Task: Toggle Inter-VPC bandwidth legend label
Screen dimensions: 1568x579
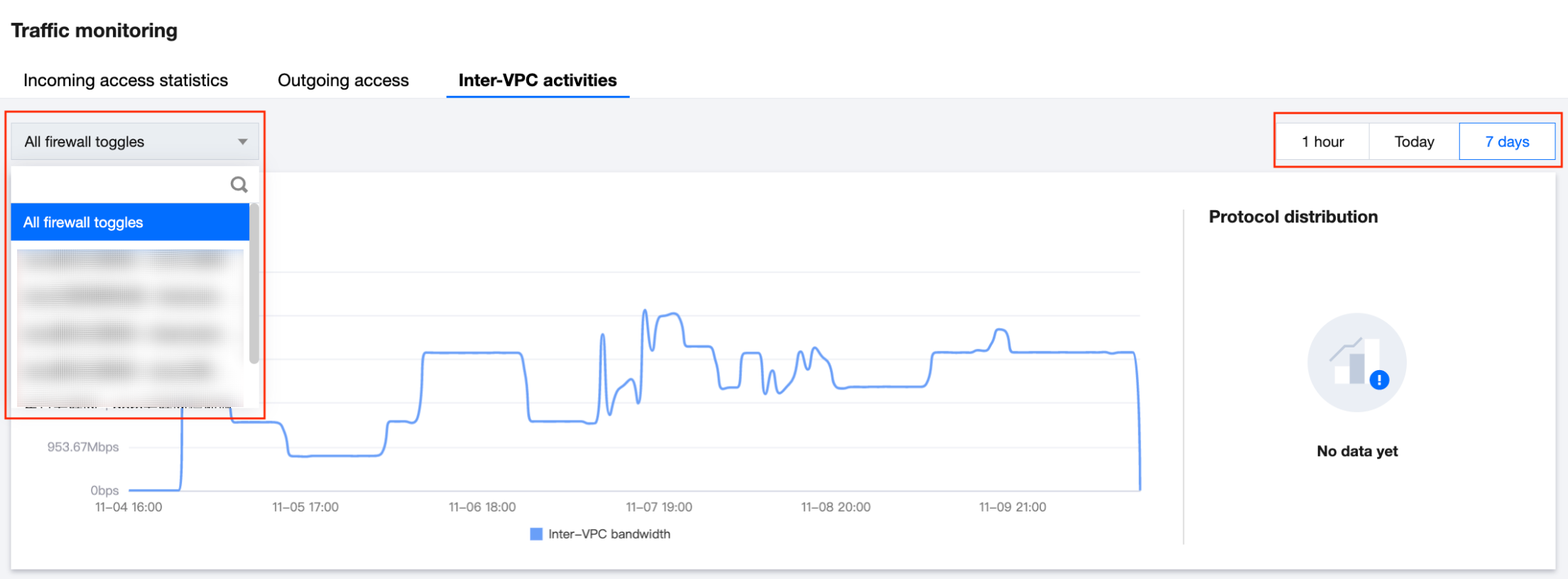Action: click(609, 534)
